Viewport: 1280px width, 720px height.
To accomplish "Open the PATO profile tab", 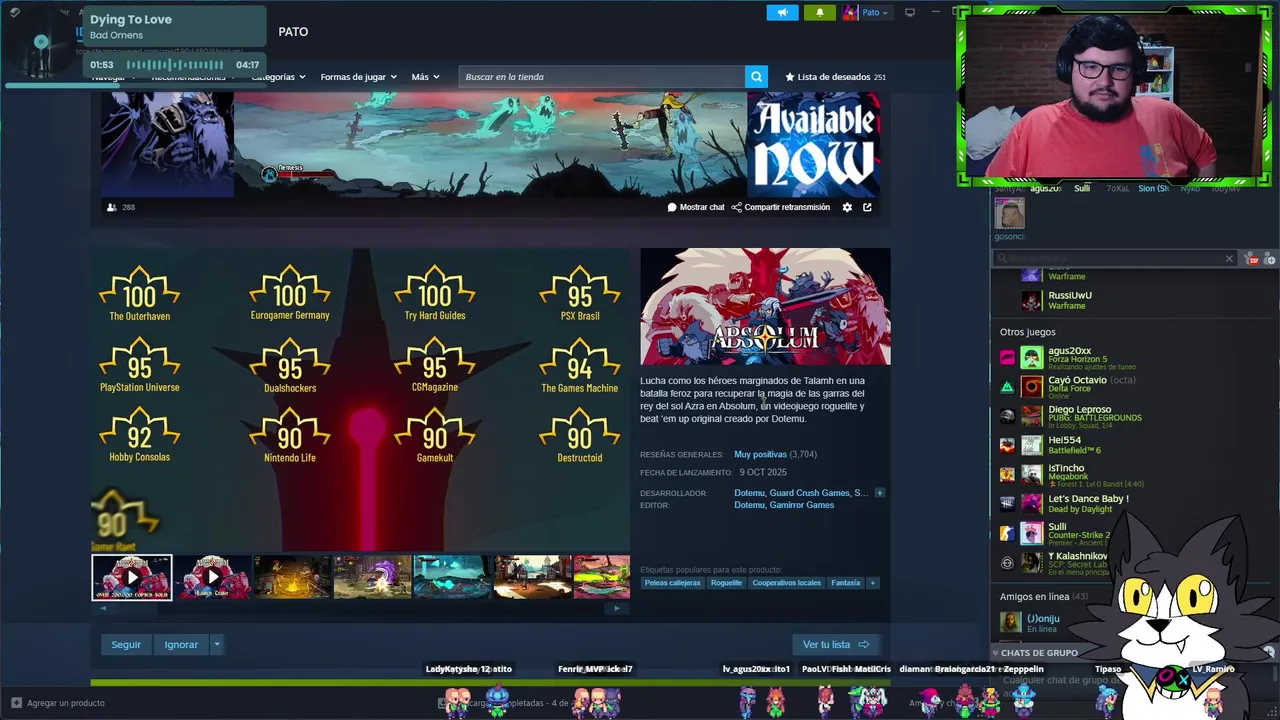I will [293, 32].
